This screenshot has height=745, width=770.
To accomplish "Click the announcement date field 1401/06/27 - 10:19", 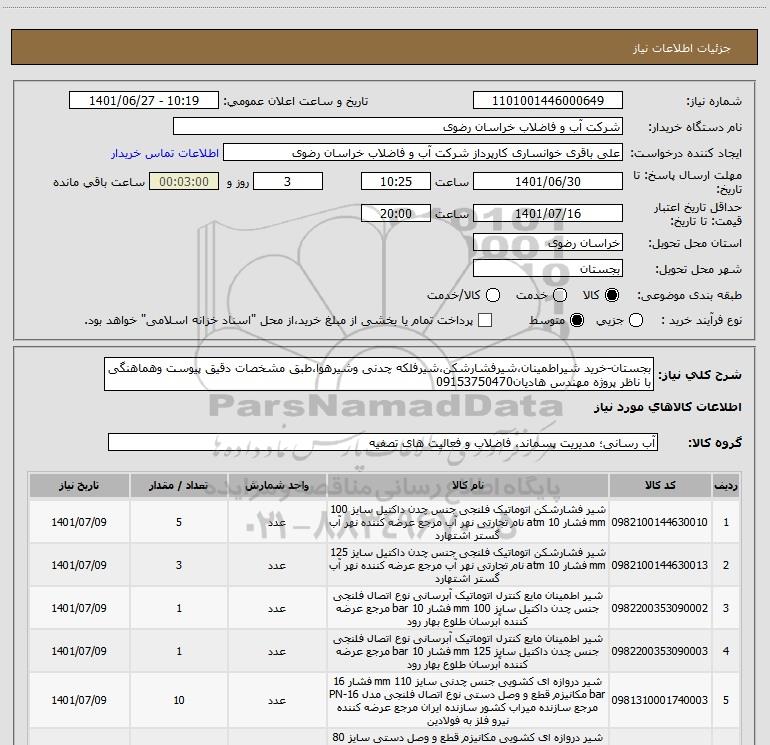I will point(144,101).
